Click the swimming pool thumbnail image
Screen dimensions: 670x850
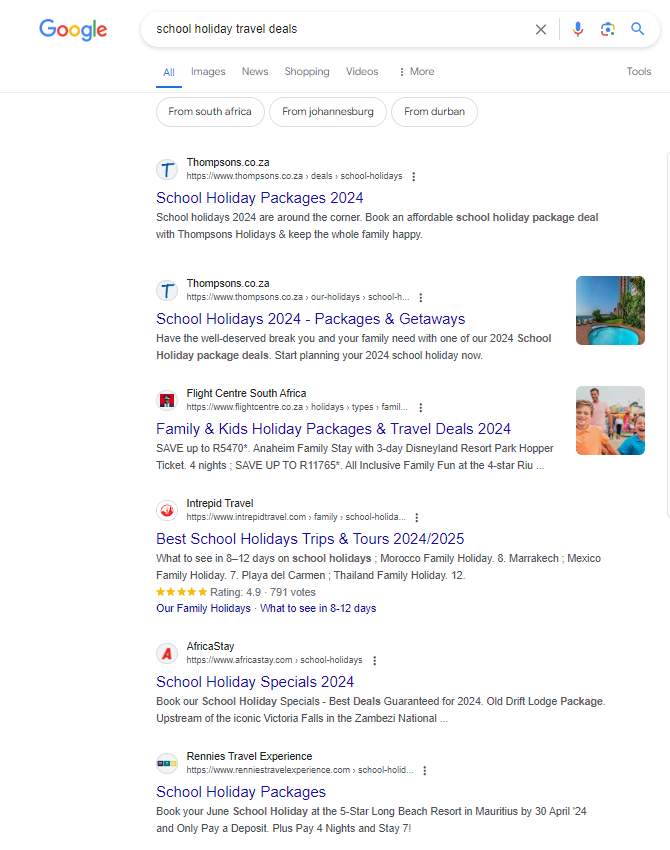(610, 311)
